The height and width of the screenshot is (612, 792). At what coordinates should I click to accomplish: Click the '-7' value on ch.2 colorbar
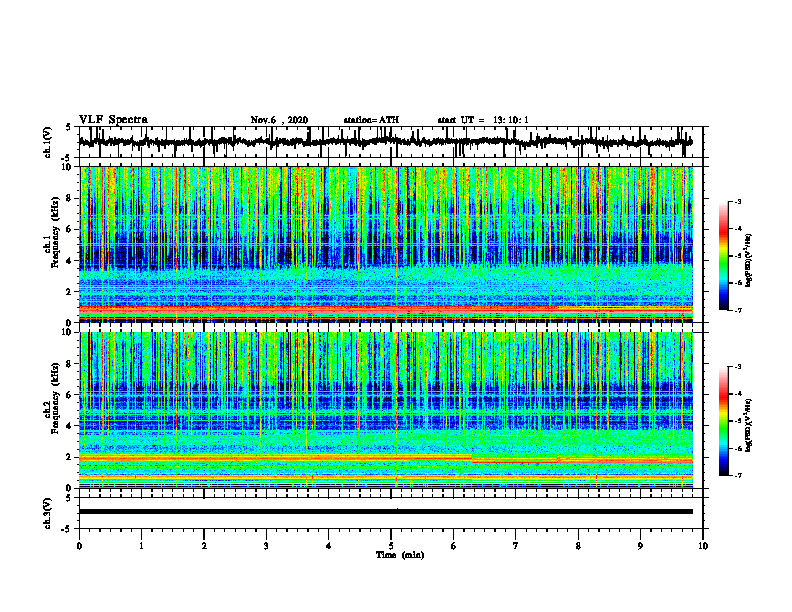click(738, 475)
